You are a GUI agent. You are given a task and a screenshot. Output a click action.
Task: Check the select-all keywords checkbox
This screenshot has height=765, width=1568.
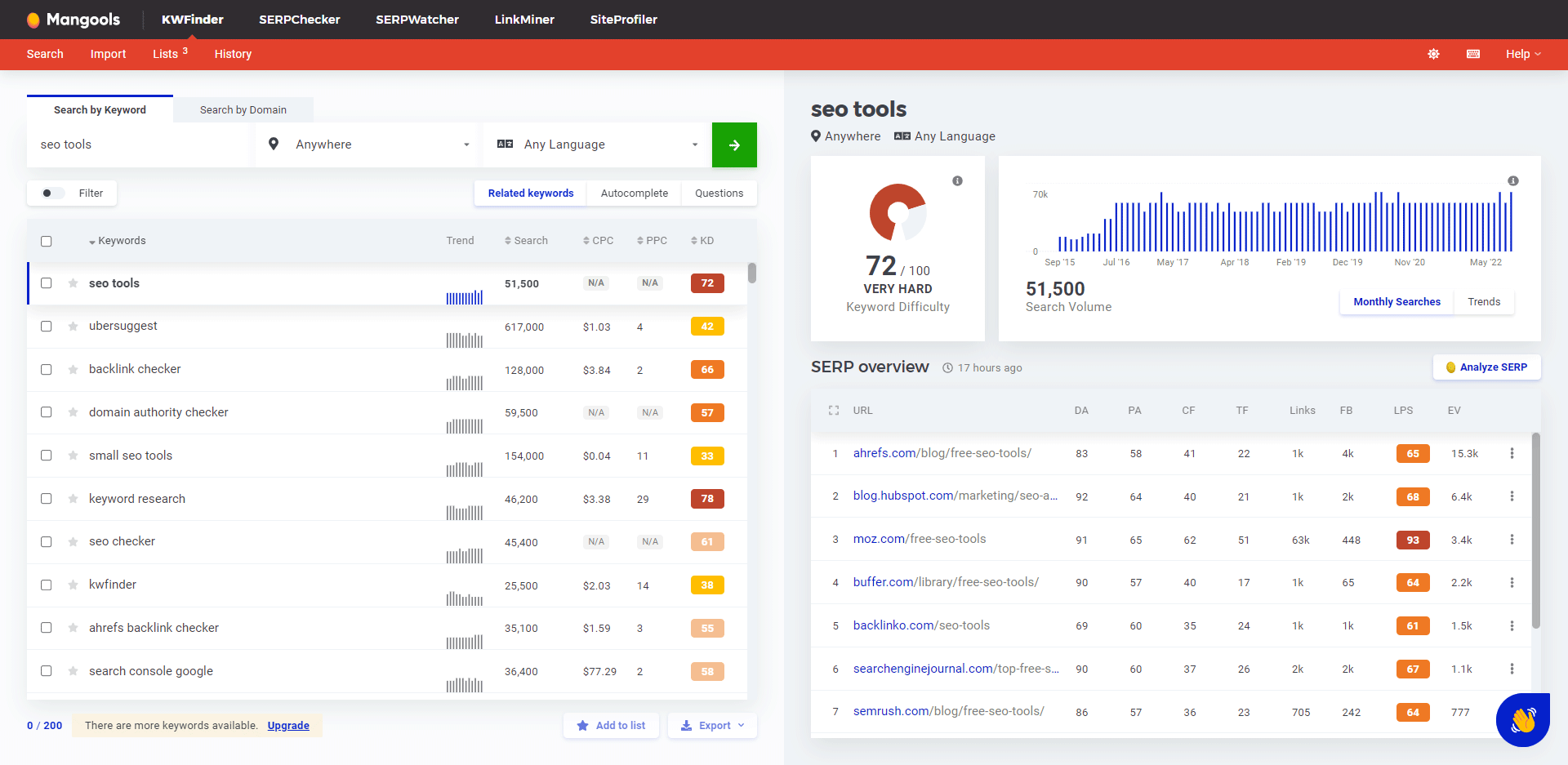point(47,241)
